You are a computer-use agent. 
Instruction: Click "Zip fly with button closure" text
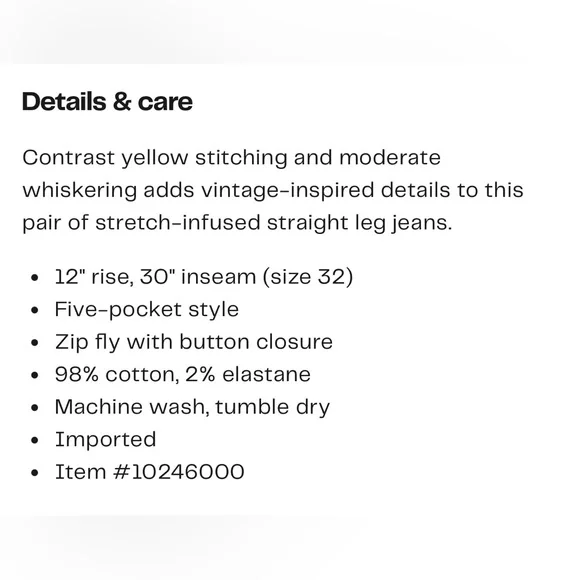click(x=194, y=342)
